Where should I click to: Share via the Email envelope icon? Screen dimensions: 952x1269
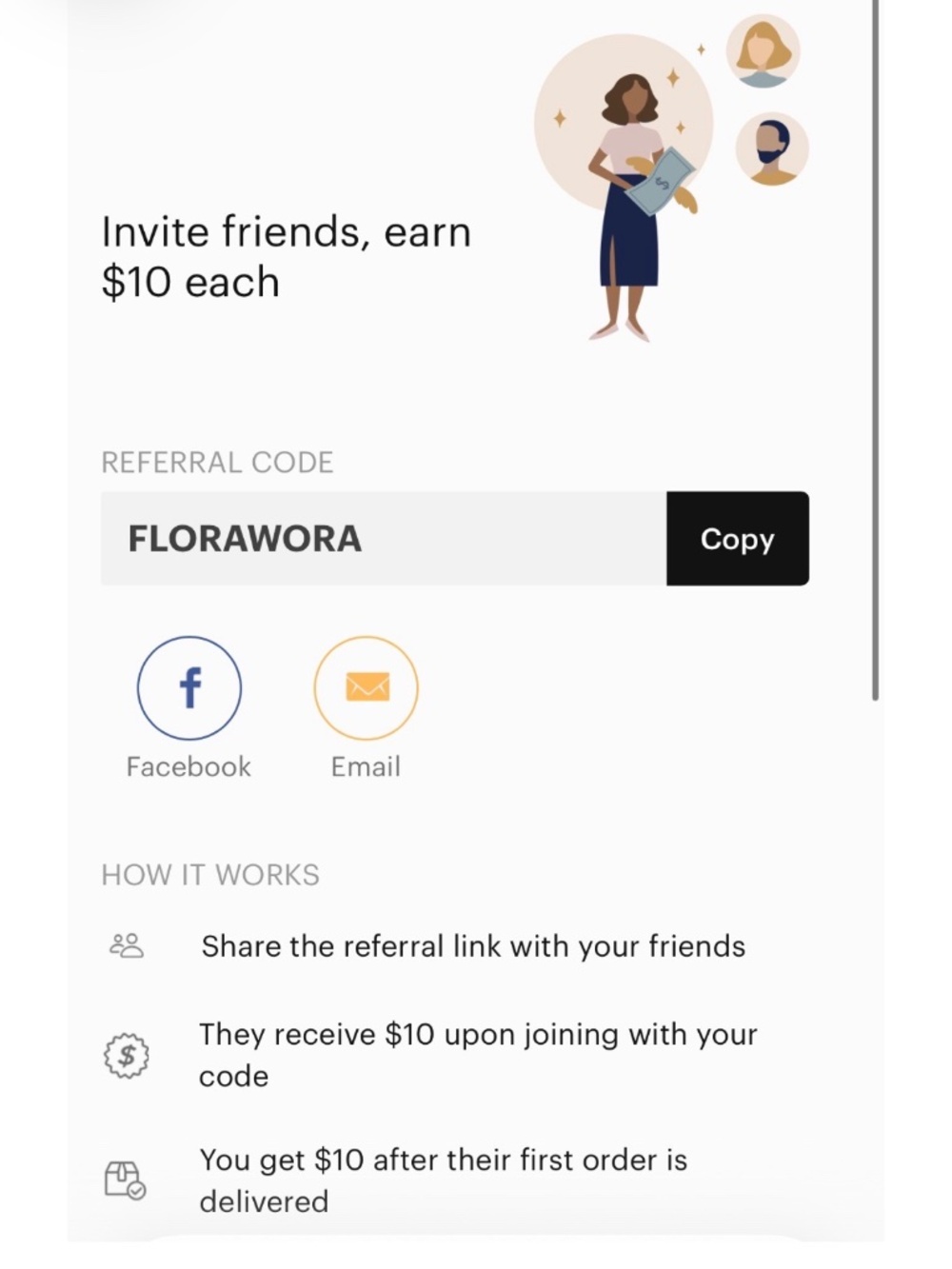(367, 688)
